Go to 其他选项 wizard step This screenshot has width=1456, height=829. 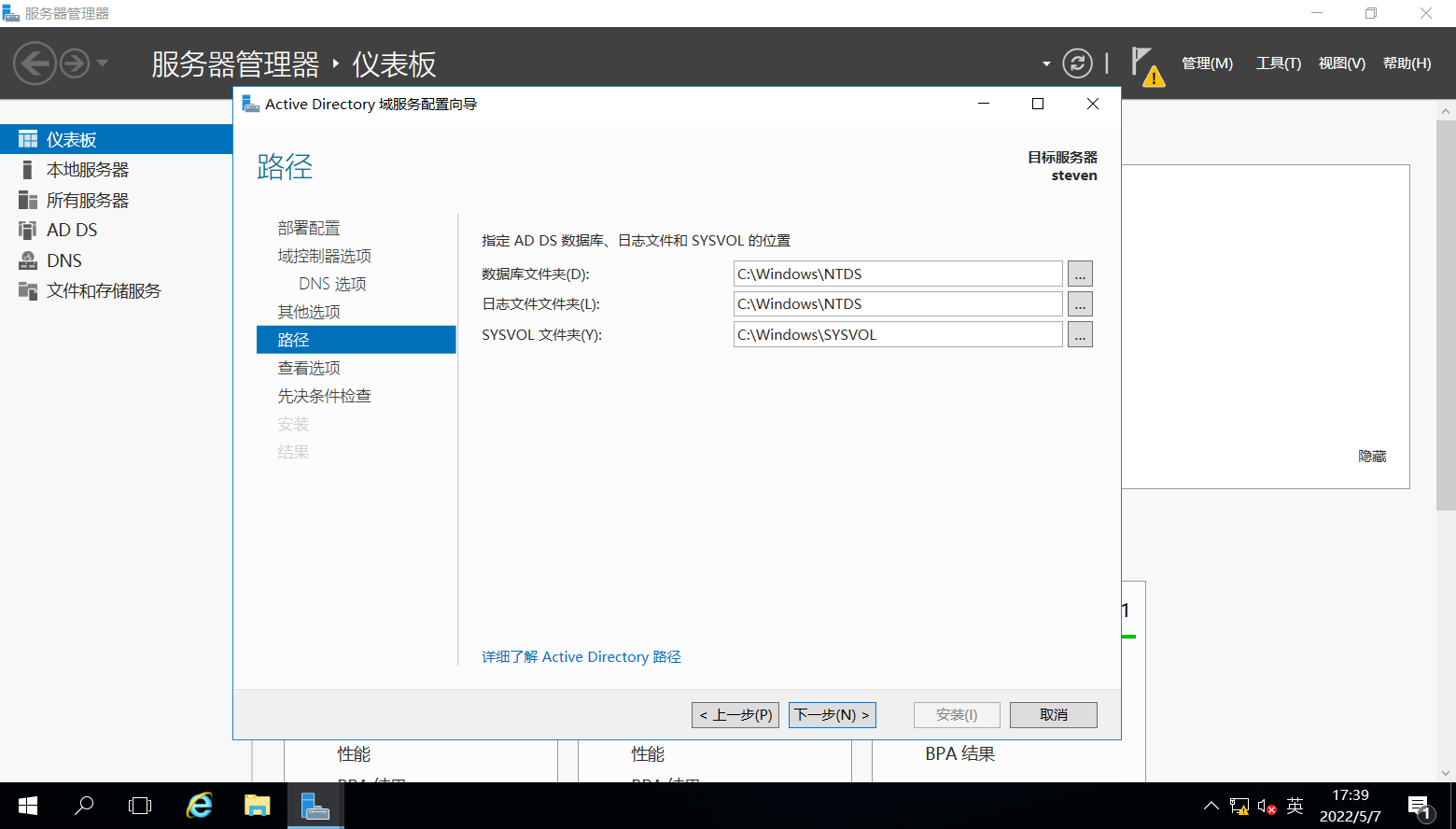pyautogui.click(x=309, y=312)
